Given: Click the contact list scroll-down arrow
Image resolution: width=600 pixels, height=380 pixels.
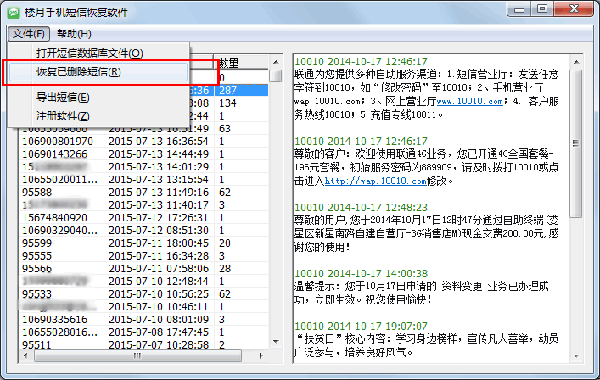Looking at the screenshot, I should coord(276,341).
